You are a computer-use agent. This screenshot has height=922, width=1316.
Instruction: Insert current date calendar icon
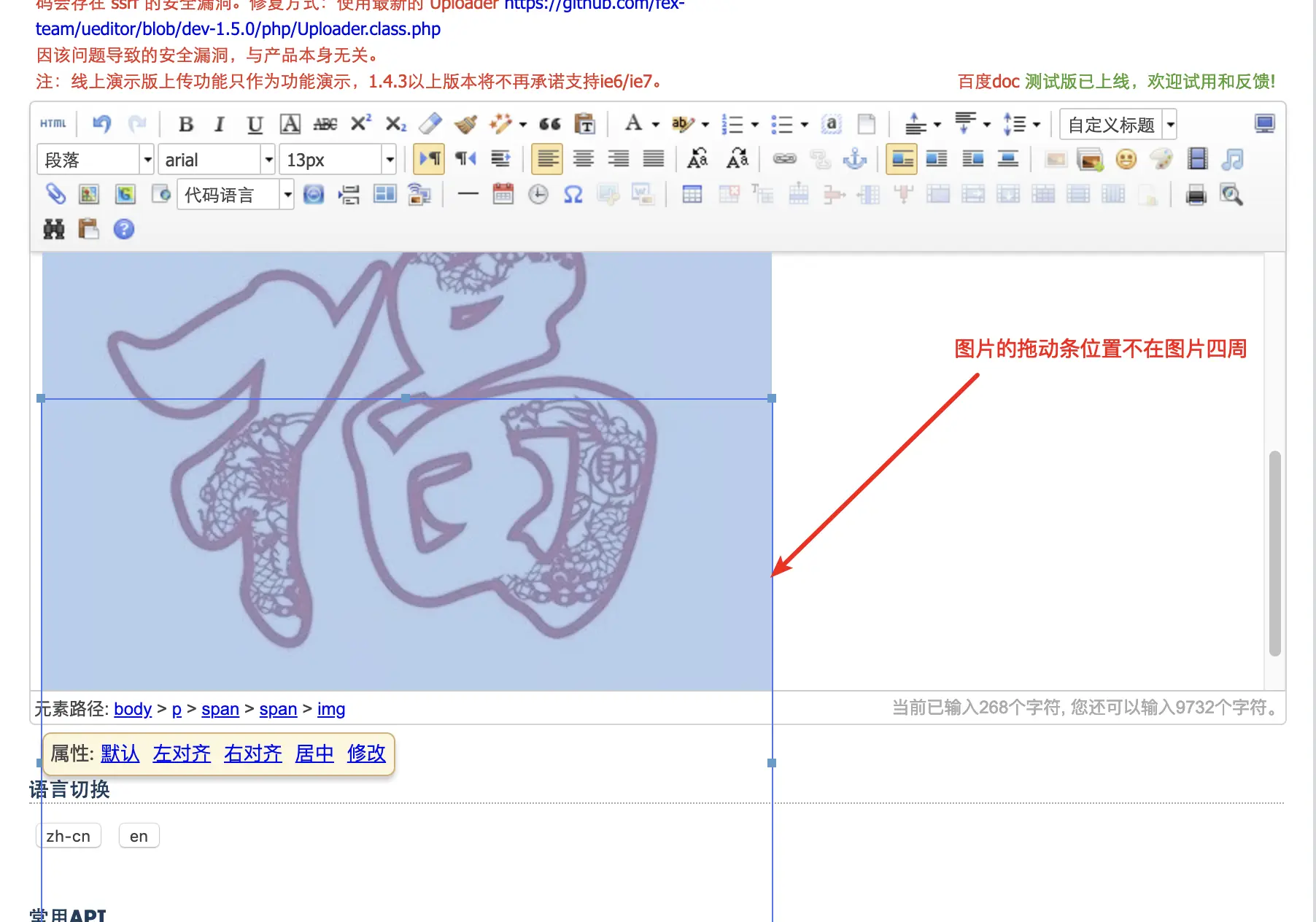pyautogui.click(x=503, y=194)
